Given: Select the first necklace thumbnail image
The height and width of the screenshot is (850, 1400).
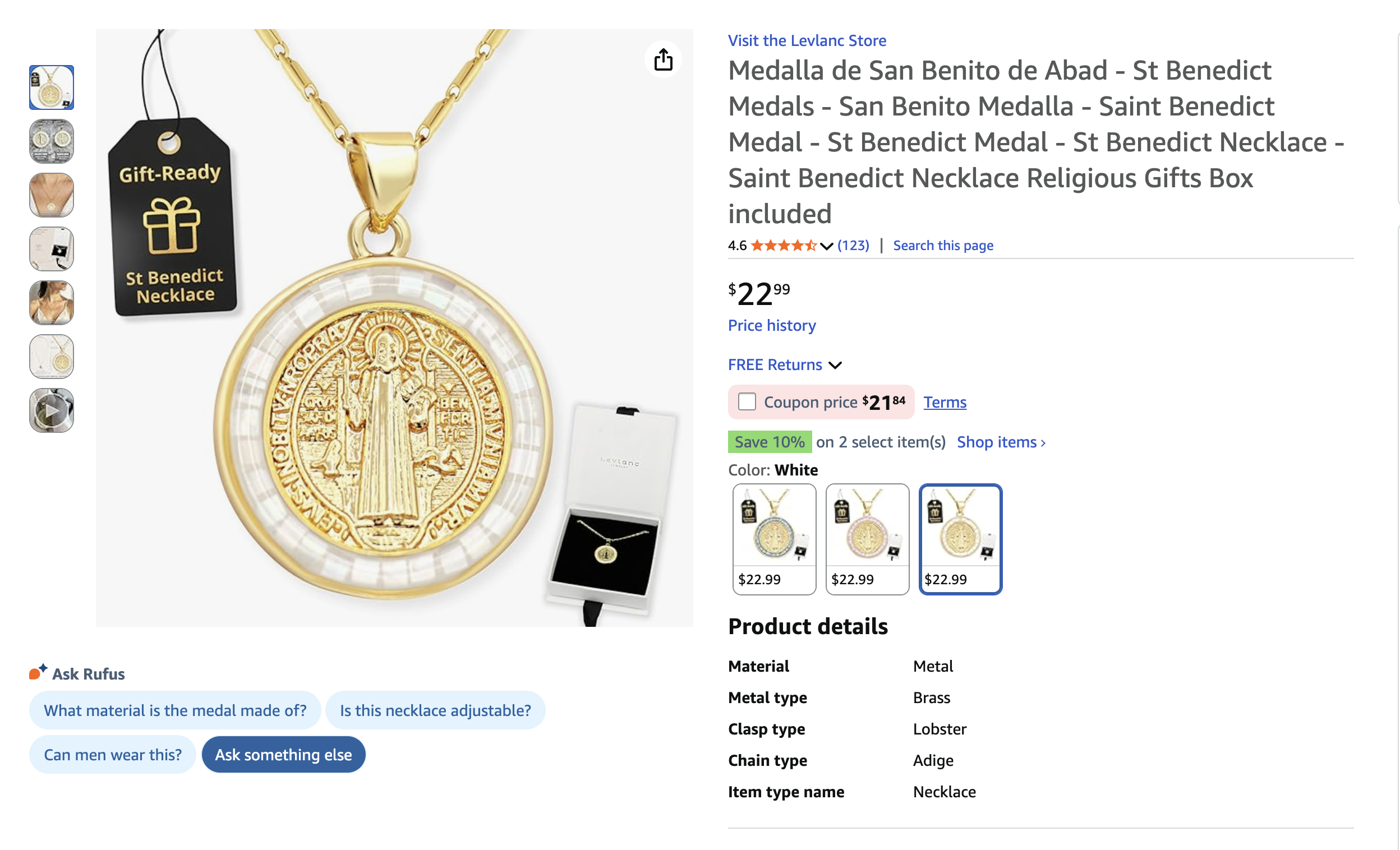Looking at the screenshot, I should (52, 87).
